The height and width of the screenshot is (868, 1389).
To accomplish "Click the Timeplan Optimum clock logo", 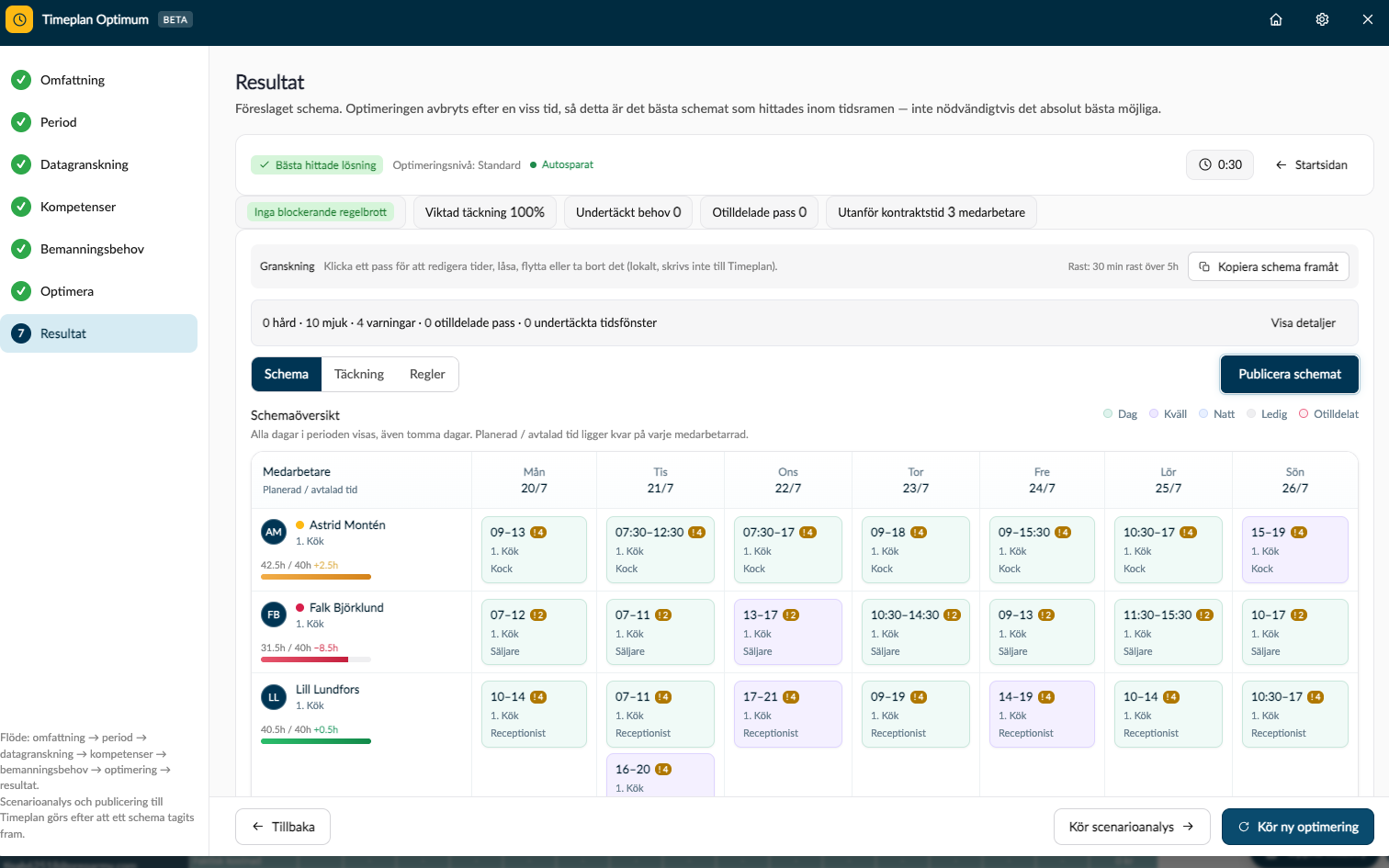I will click(19, 19).
